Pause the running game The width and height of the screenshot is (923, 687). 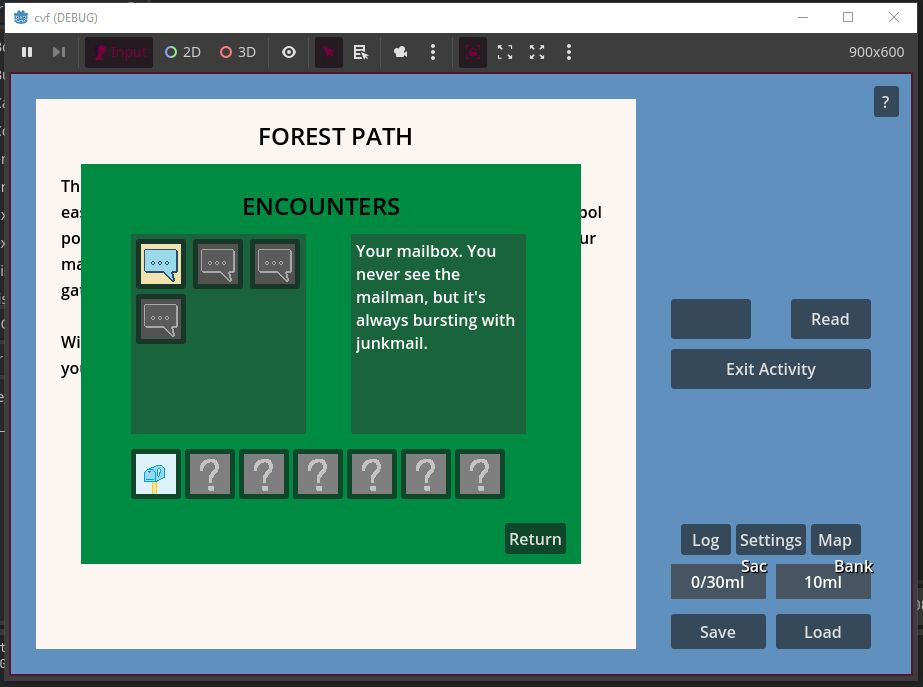(x=27, y=52)
